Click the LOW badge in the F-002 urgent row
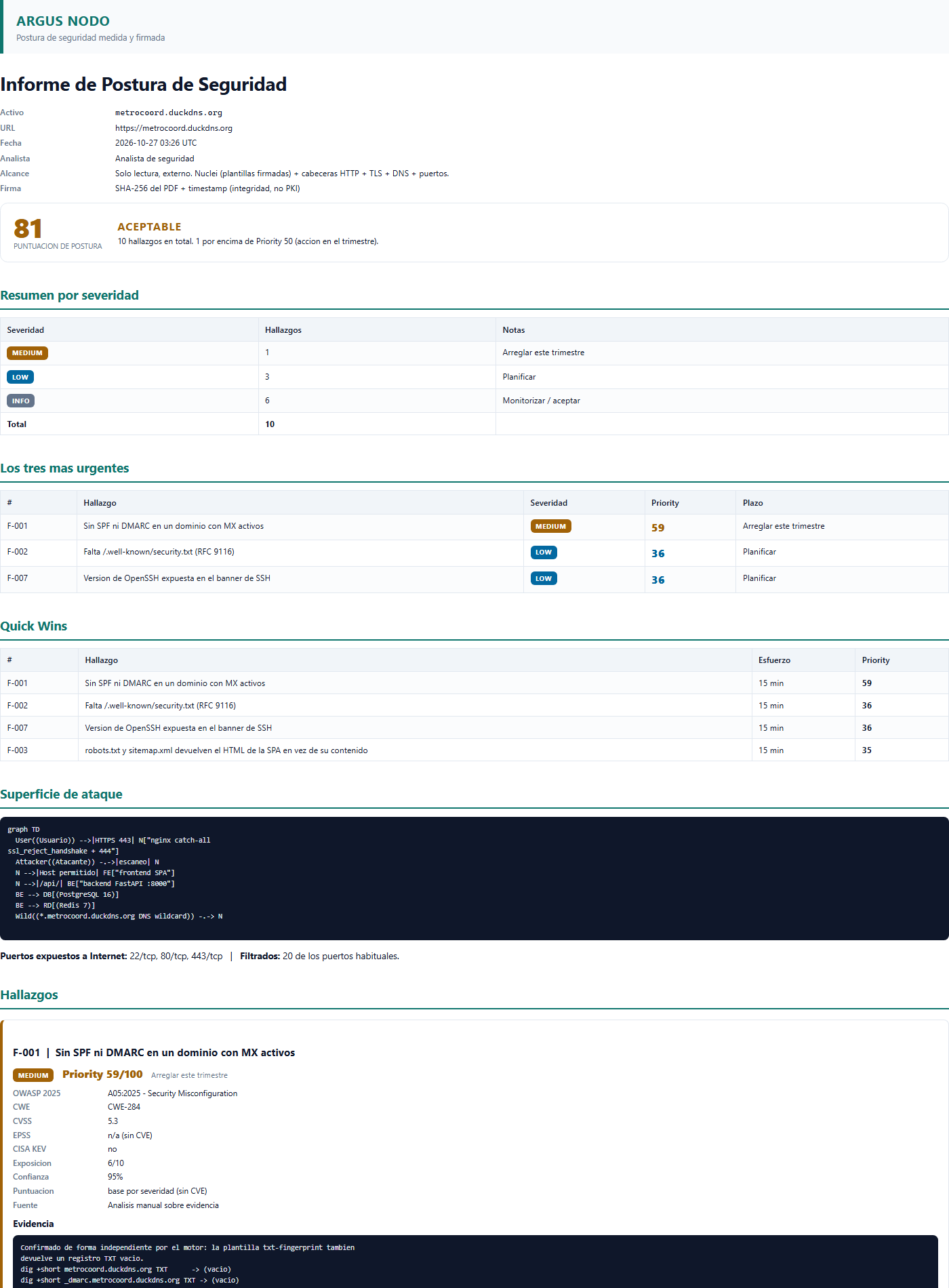The height and width of the screenshot is (1288, 949). click(x=544, y=552)
